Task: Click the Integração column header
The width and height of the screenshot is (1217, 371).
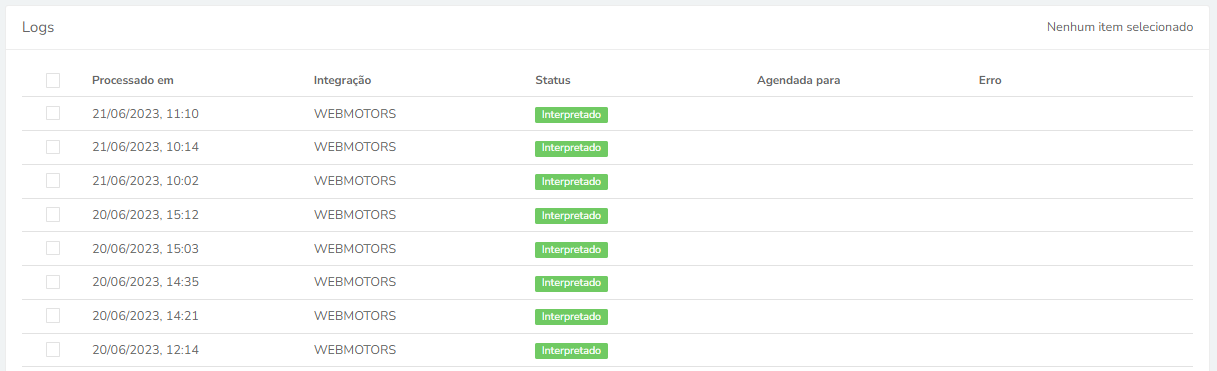Action: tap(343, 80)
